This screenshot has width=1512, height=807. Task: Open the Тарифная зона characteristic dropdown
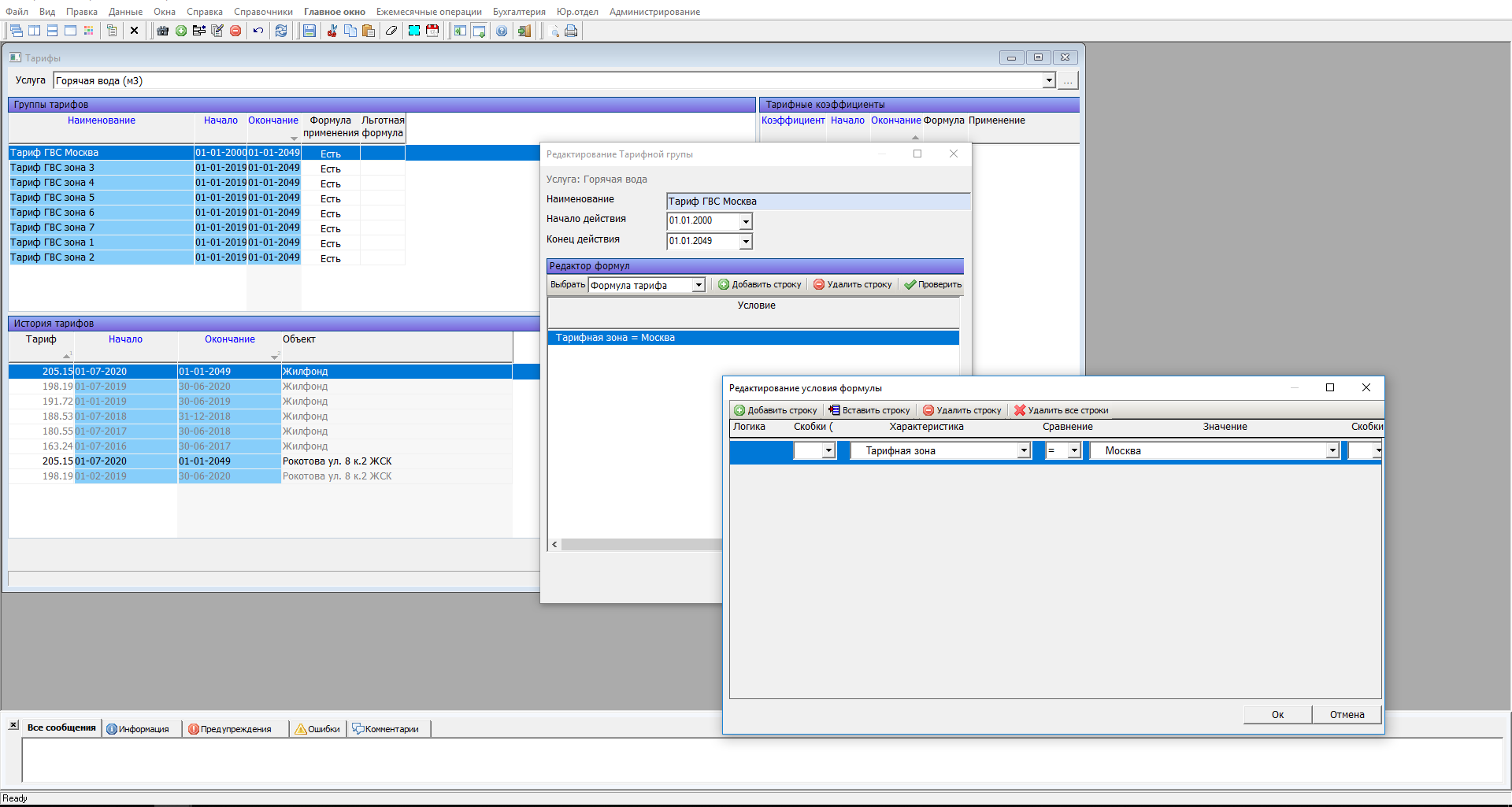click(1024, 451)
